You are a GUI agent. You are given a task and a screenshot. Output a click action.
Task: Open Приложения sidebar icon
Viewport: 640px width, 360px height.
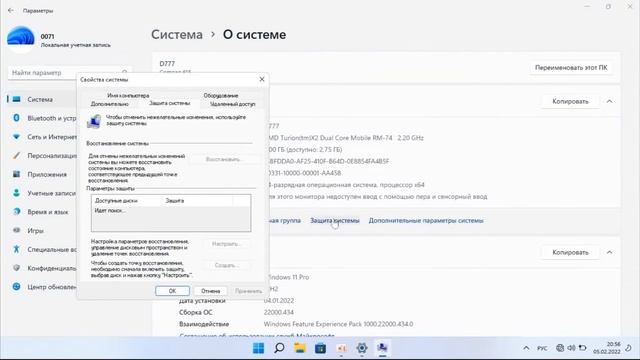click(16, 174)
